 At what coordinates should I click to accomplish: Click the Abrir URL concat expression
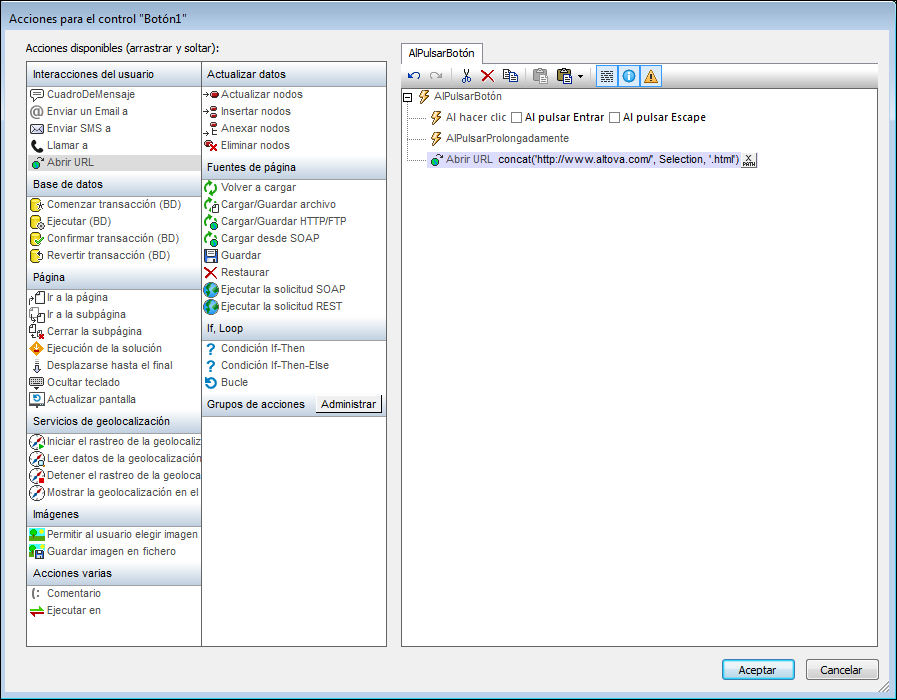tap(618, 160)
